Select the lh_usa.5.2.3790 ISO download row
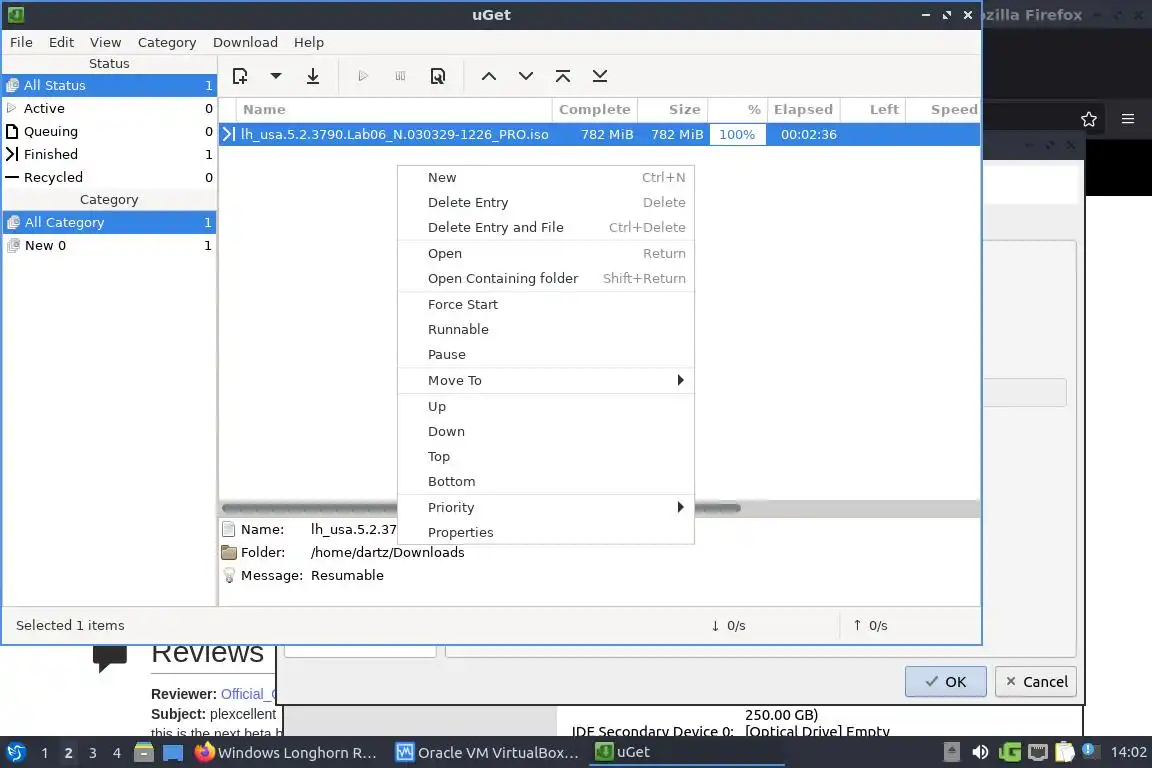Viewport: 1152px width, 768px height. (600, 134)
